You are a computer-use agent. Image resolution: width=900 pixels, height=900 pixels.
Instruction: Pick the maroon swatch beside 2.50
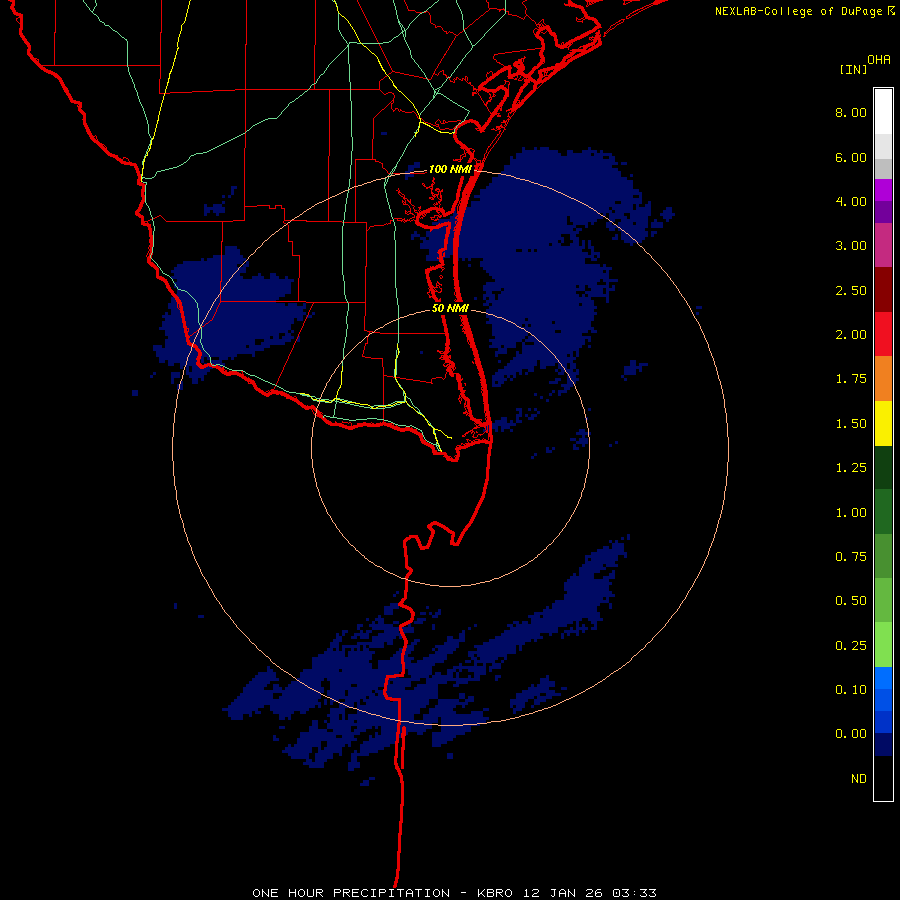[x=883, y=290]
